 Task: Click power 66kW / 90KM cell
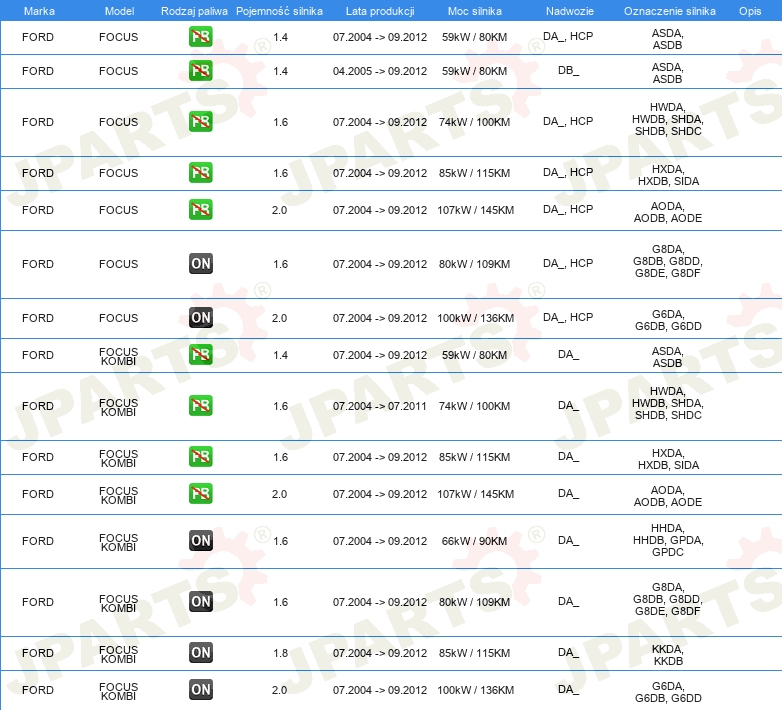[x=474, y=541]
